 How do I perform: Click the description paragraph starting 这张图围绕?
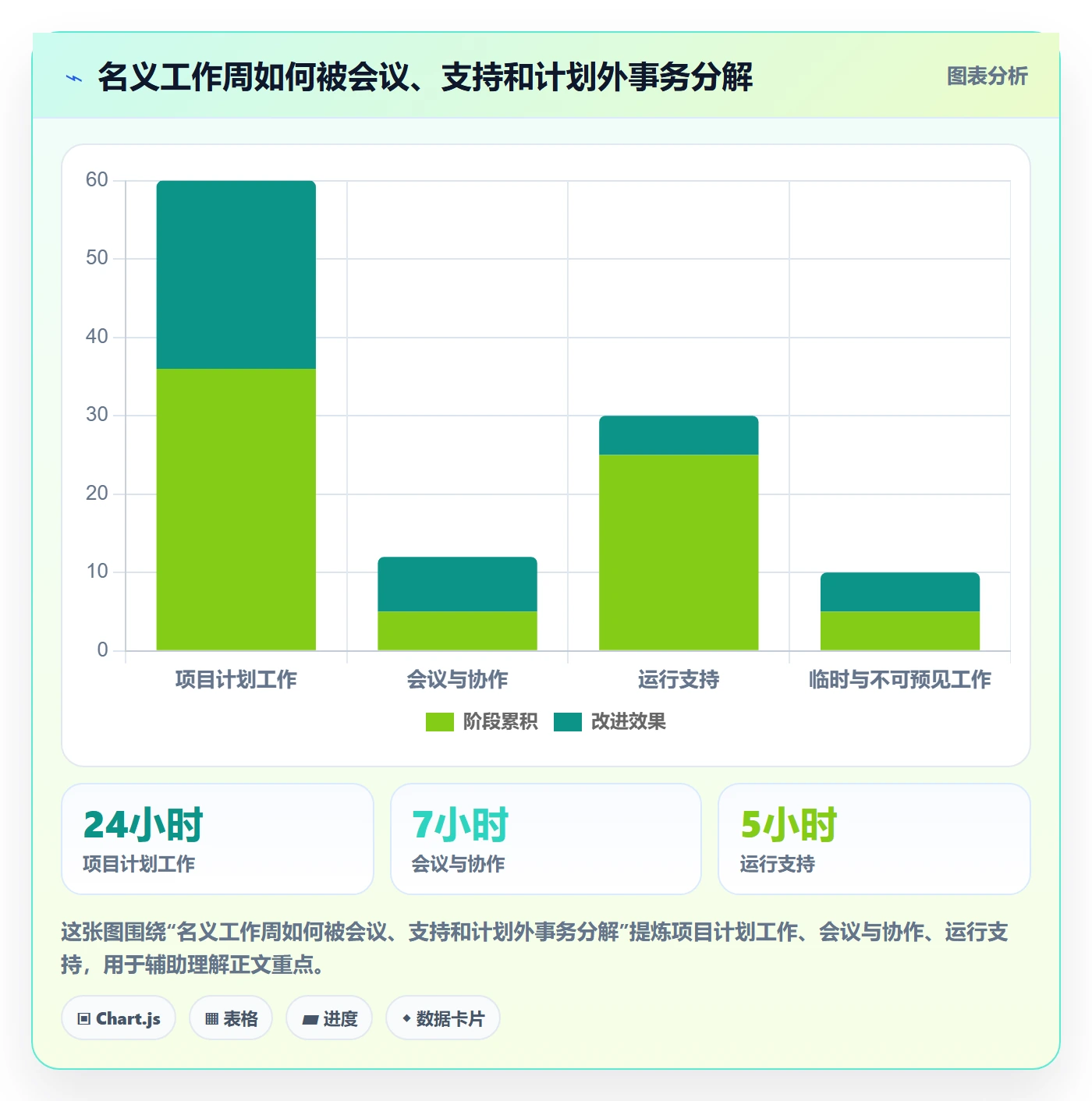click(x=535, y=948)
